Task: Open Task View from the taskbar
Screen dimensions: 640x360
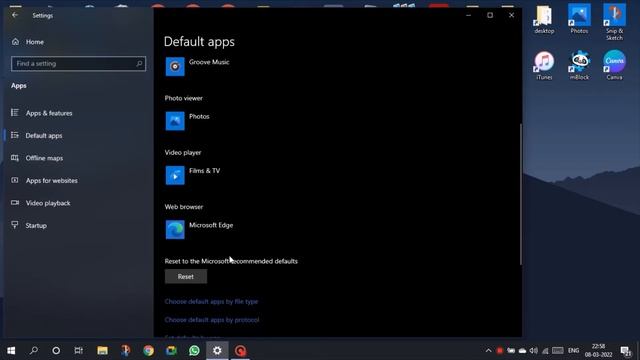Action: tap(78, 351)
